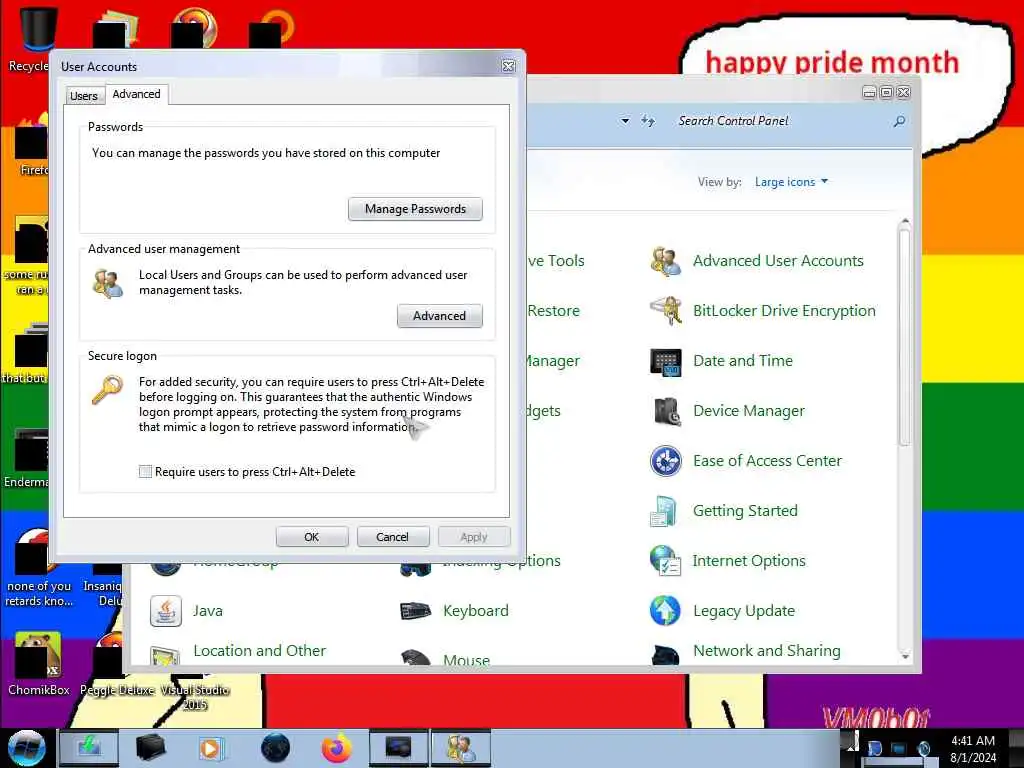This screenshot has width=1024, height=768.
Task: Open the Keyboard settings icon
Action: click(x=415, y=611)
